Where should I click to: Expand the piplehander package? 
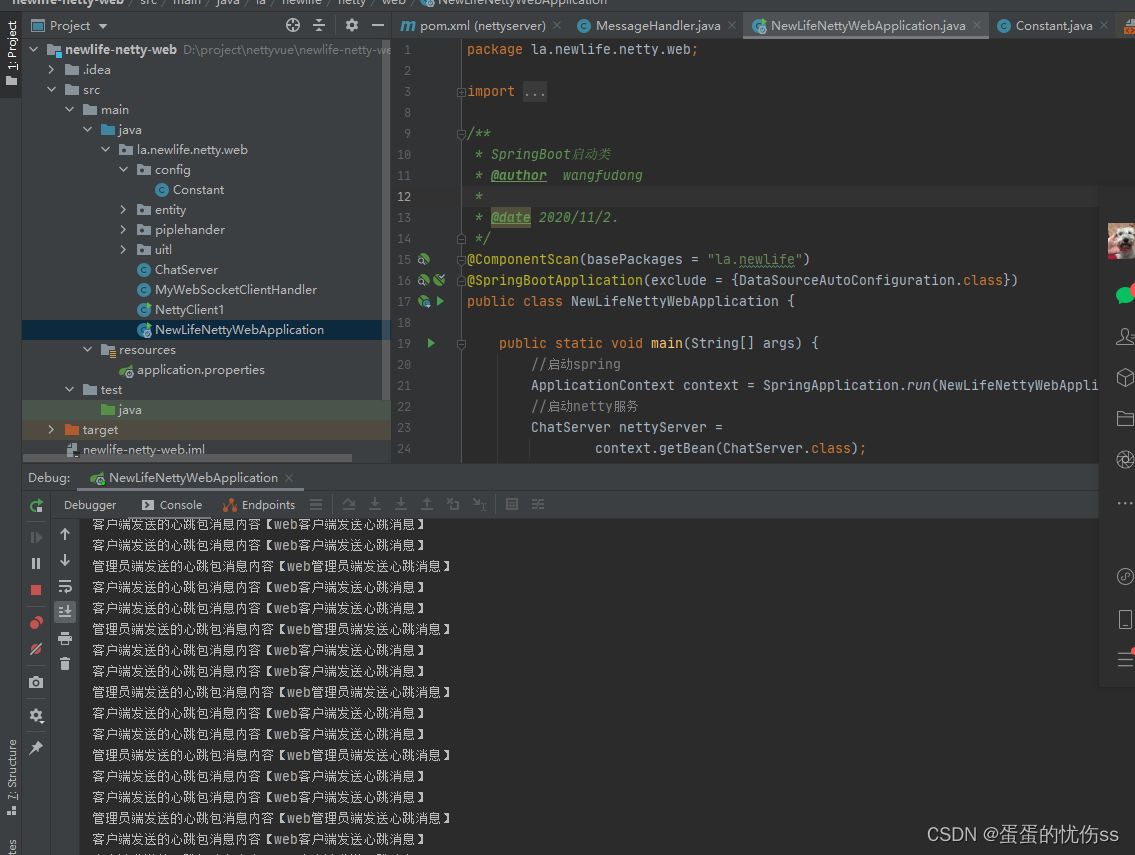(124, 229)
